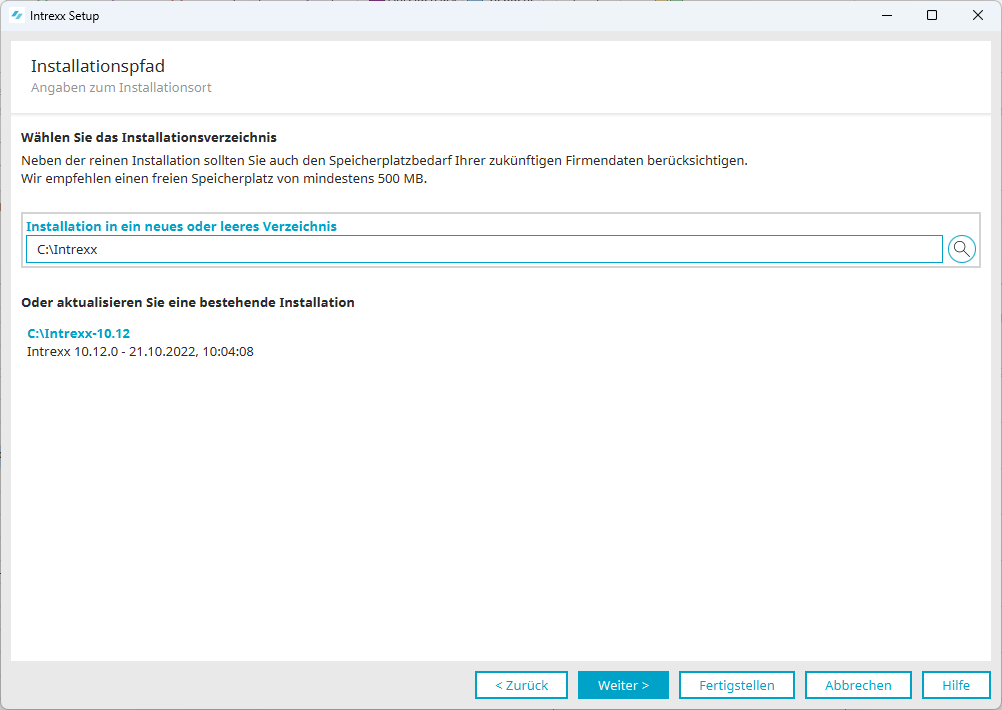The width and height of the screenshot is (1002, 710).
Task: Proceed with the 'Weiter >' button
Action: (623, 685)
